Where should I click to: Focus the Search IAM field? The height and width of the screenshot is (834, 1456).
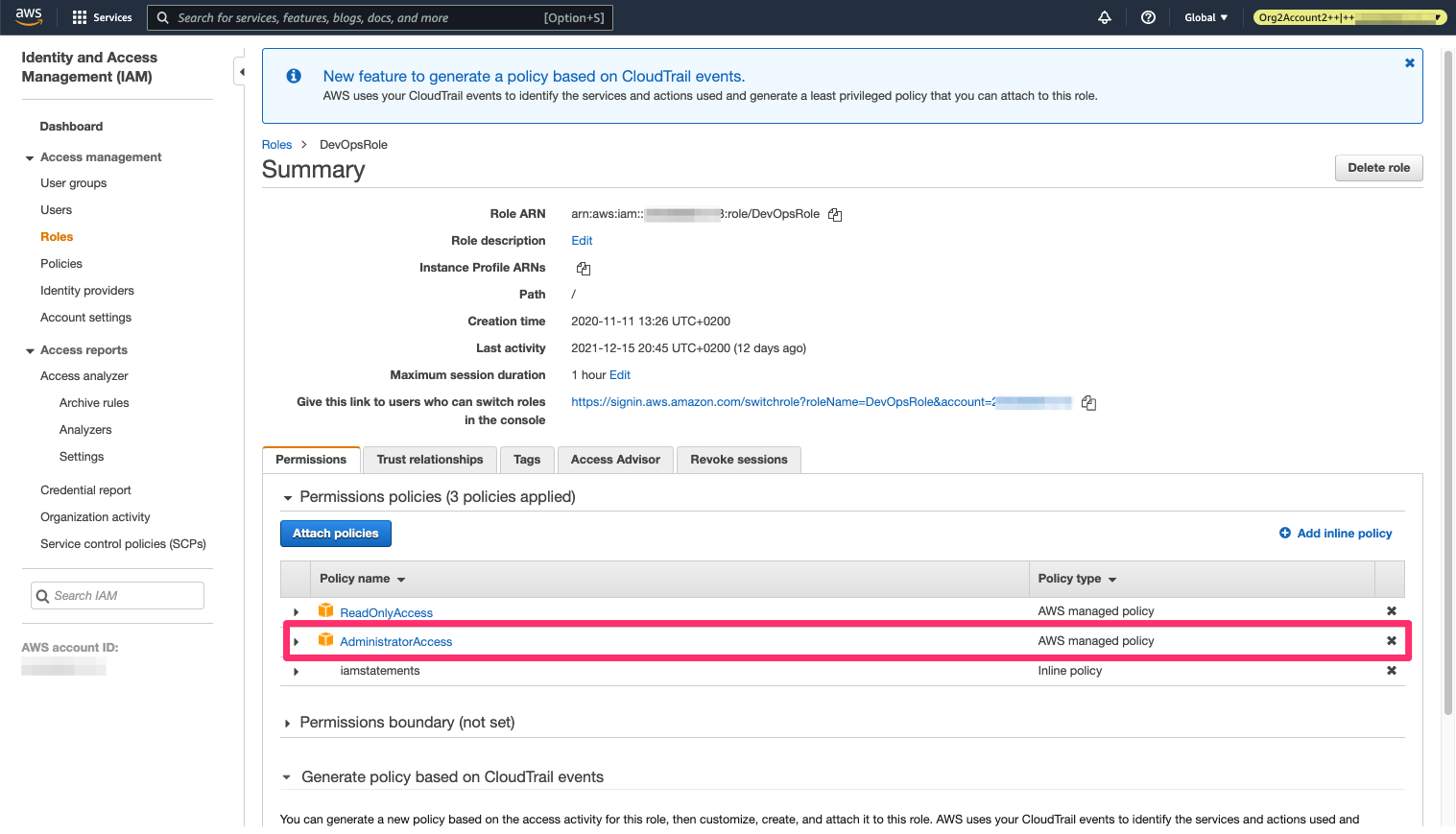(117, 596)
